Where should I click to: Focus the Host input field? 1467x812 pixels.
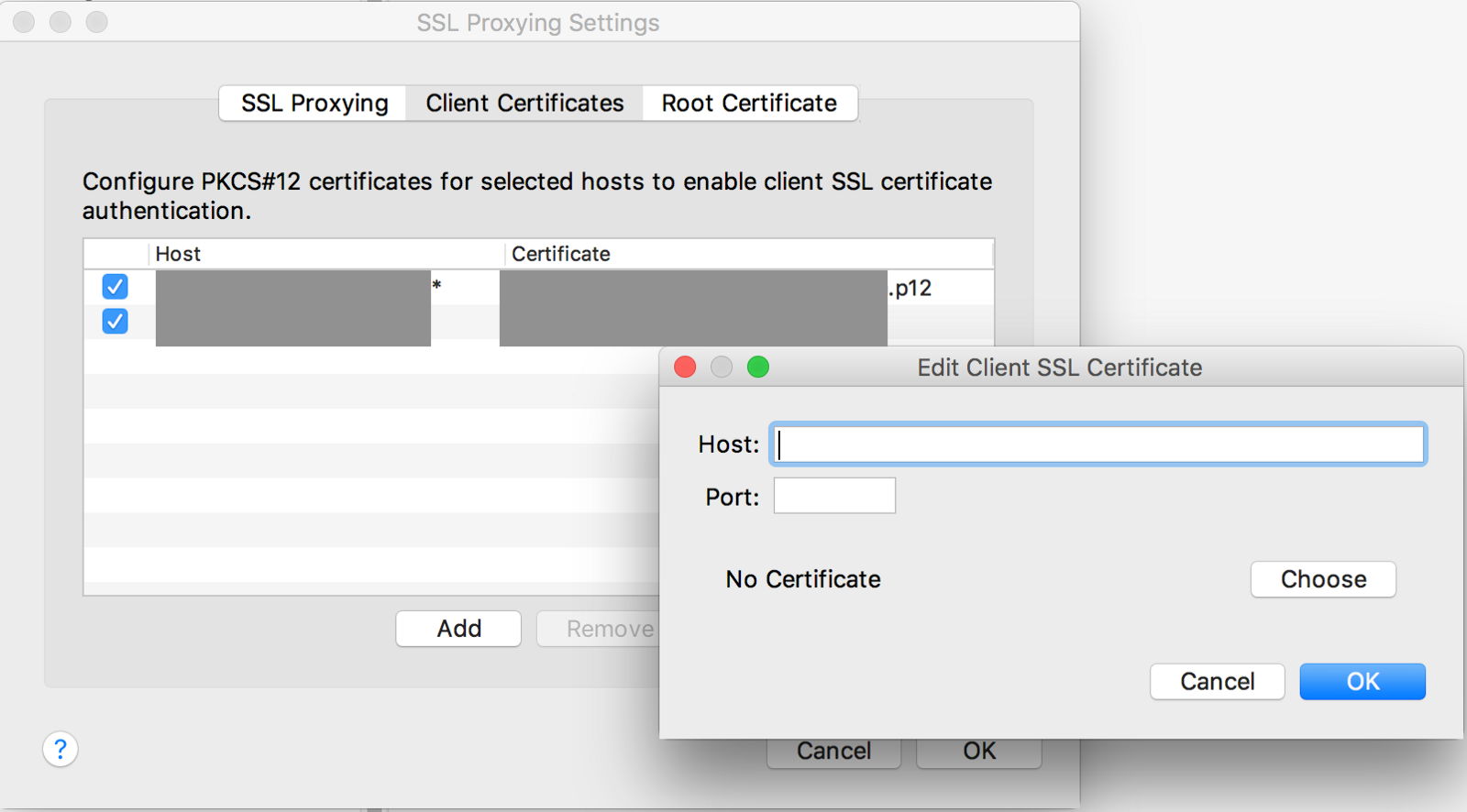pyautogui.click(x=1098, y=444)
